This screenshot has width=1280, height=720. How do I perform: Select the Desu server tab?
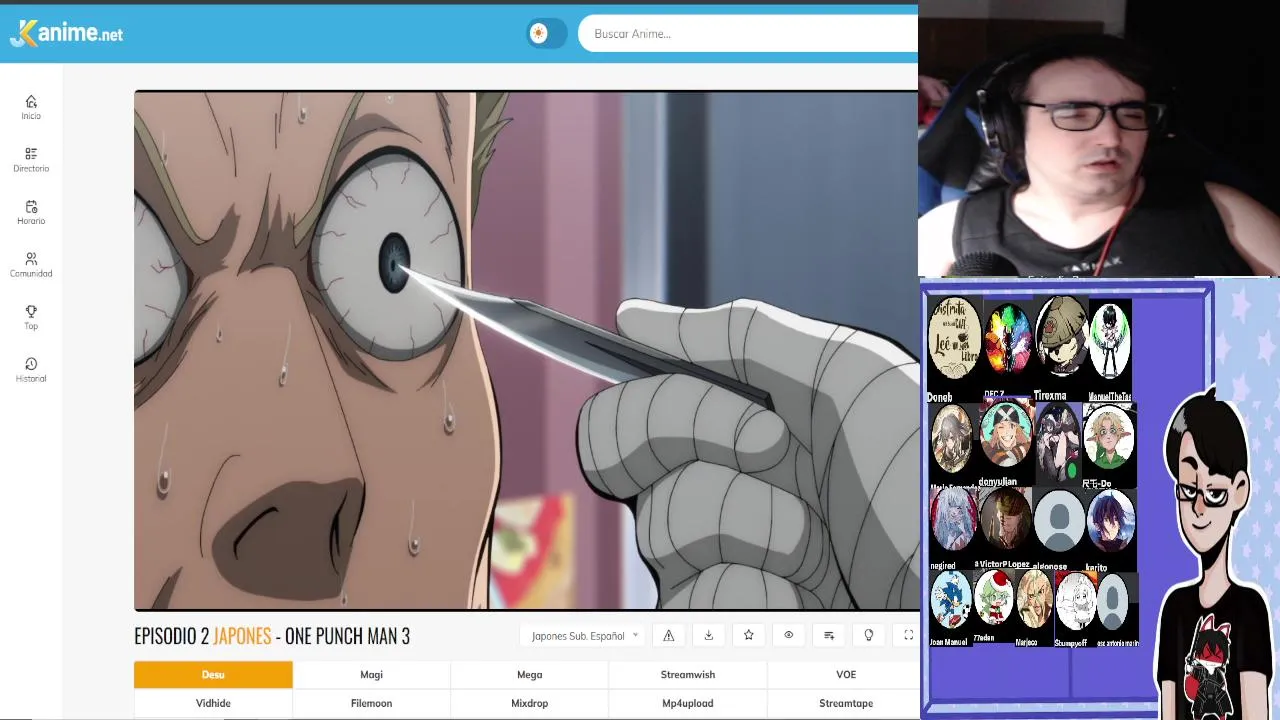point(213,675)
